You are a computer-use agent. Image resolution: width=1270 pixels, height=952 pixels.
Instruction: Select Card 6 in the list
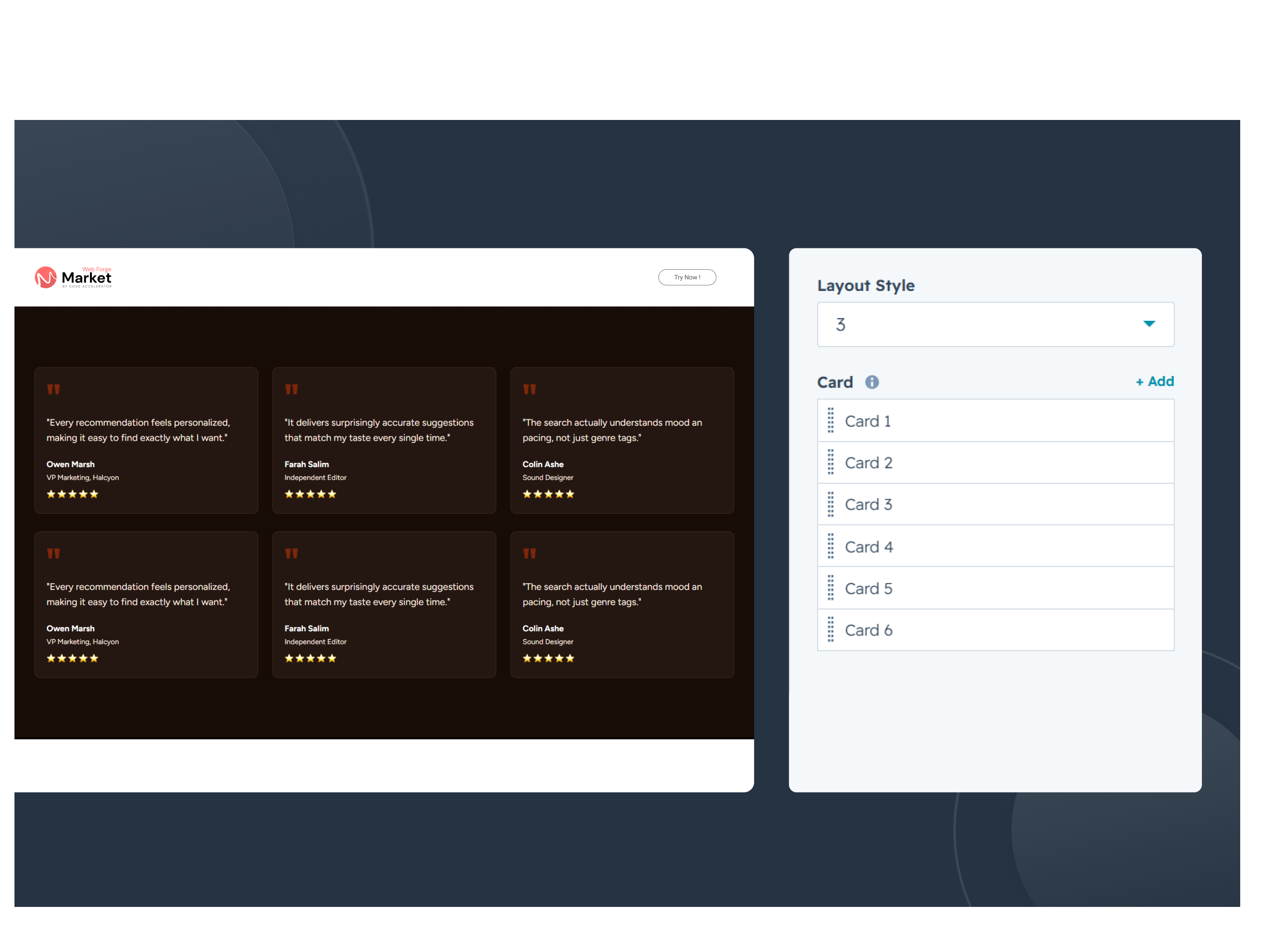point(995,630)
